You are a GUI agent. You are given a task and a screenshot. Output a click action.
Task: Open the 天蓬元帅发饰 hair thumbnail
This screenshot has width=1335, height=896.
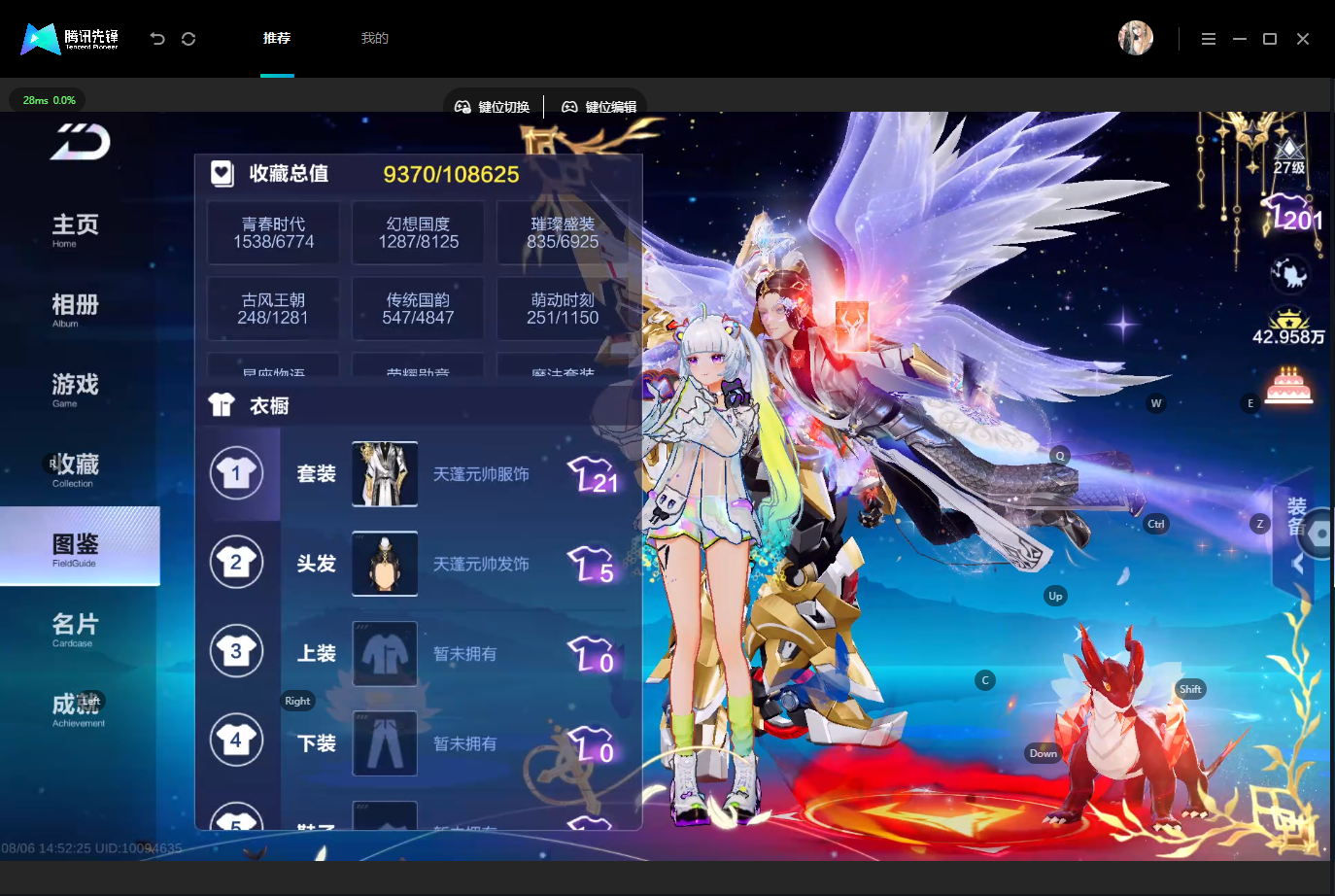pyautogui.click(x=385, y=564)
